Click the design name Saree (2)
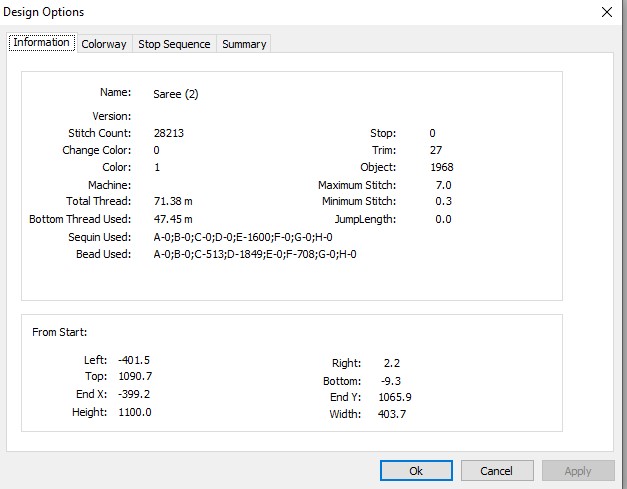The width and height of the screenshot is (627, 489). (176, 94)
